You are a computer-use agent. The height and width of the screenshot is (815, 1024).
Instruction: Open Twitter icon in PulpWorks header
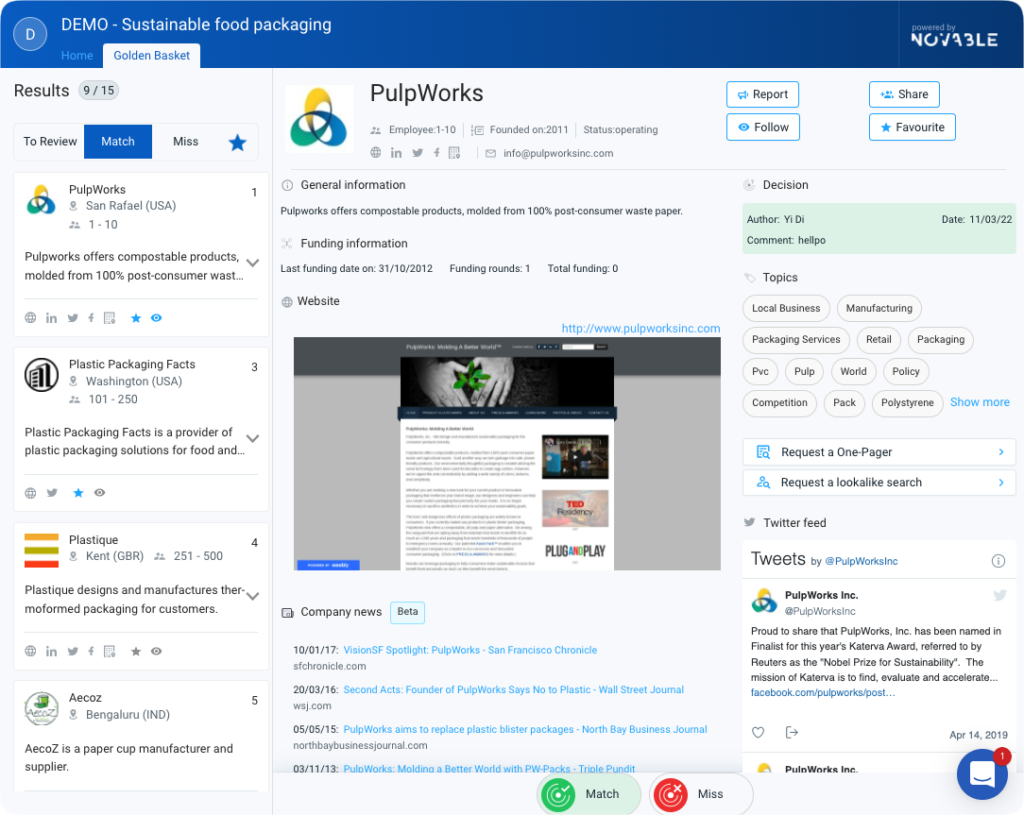point(418,153)
